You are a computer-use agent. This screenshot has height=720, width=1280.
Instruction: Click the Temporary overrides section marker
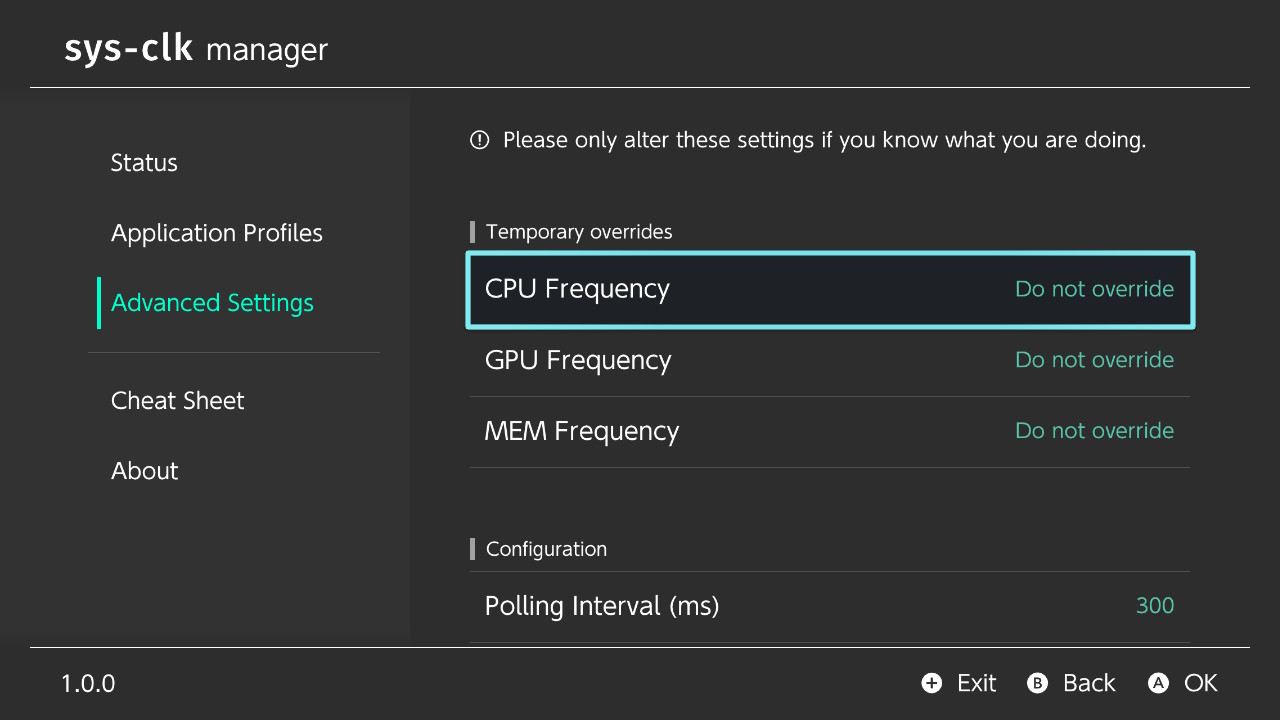tap(472, 231)
